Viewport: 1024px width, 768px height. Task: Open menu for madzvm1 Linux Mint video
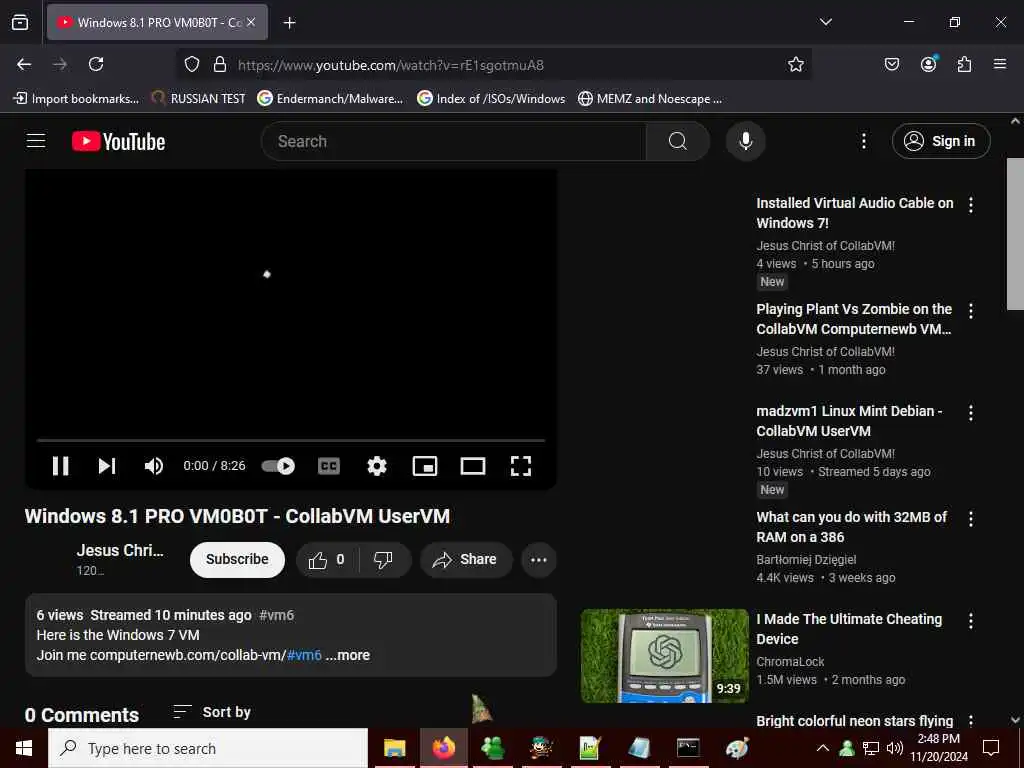coord(970,413)
